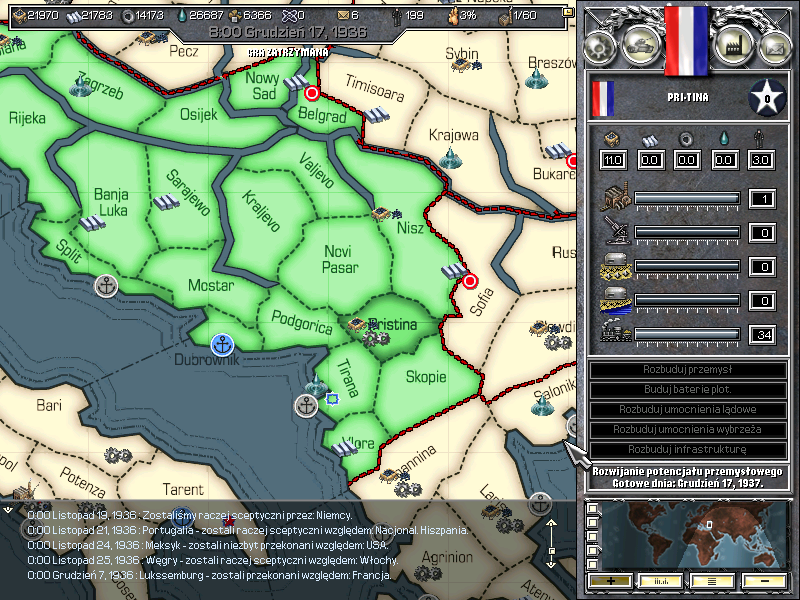
Task: Click the rare materials tire icon
Action: [x=128, y=16]
